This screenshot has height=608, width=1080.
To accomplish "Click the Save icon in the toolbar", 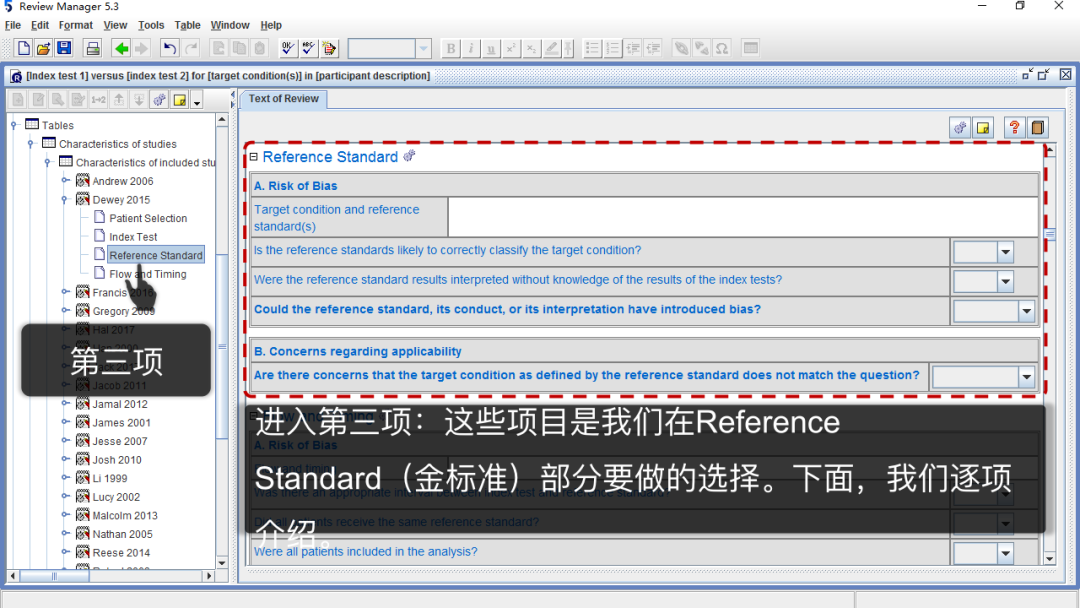I will pyautogui.click(x=63, y=48).
